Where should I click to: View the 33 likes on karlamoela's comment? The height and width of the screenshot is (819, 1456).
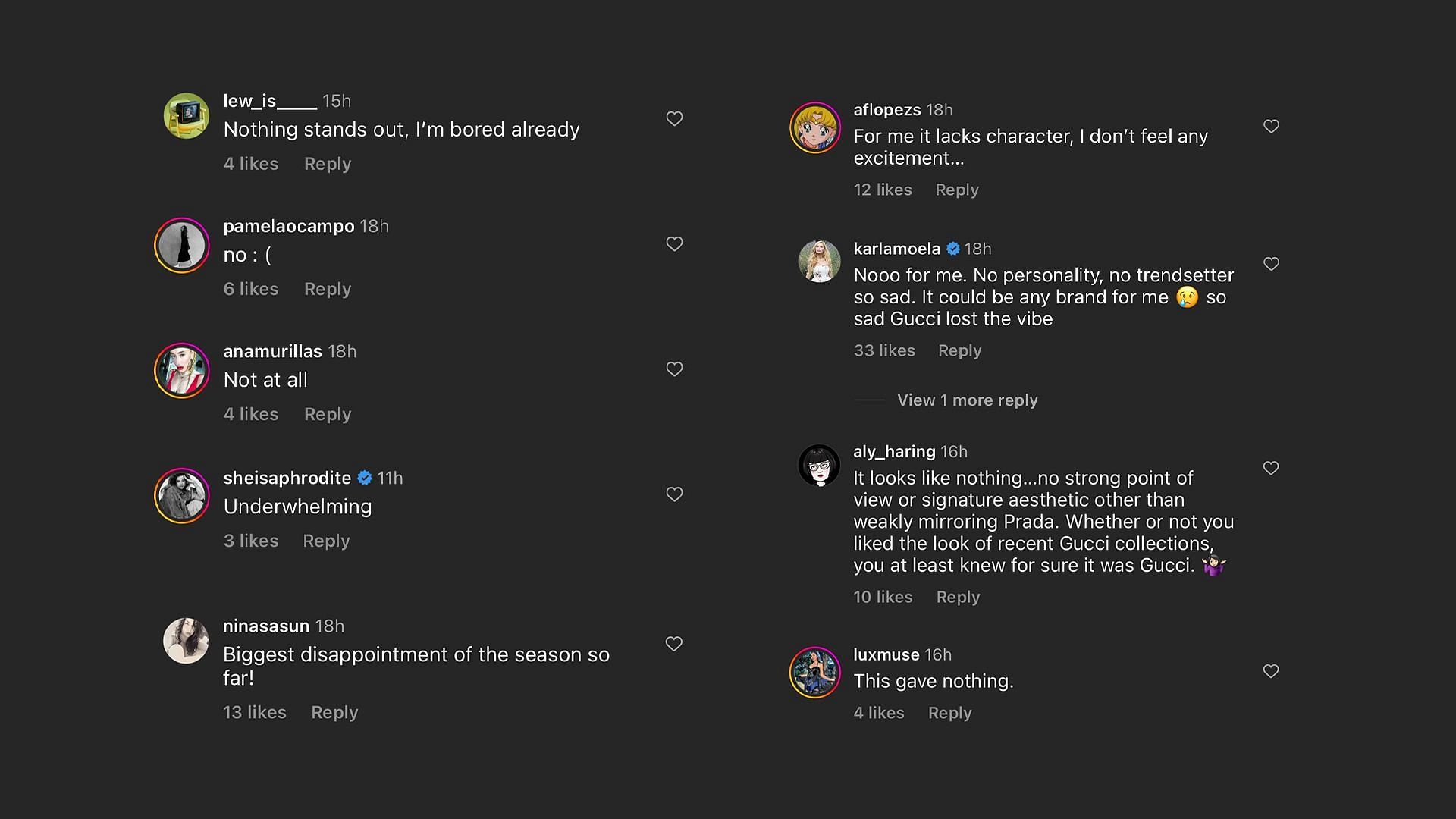coord(884,350)
